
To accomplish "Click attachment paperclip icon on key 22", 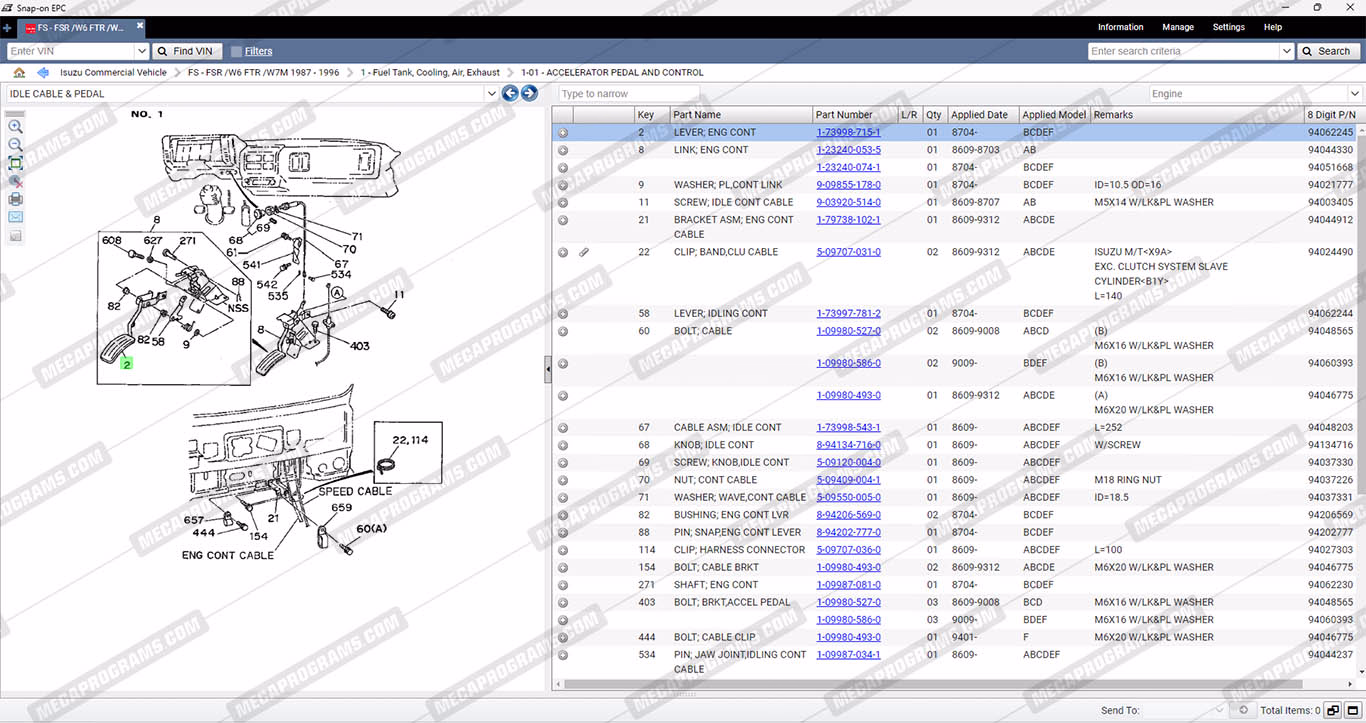I will coord(584,252).
